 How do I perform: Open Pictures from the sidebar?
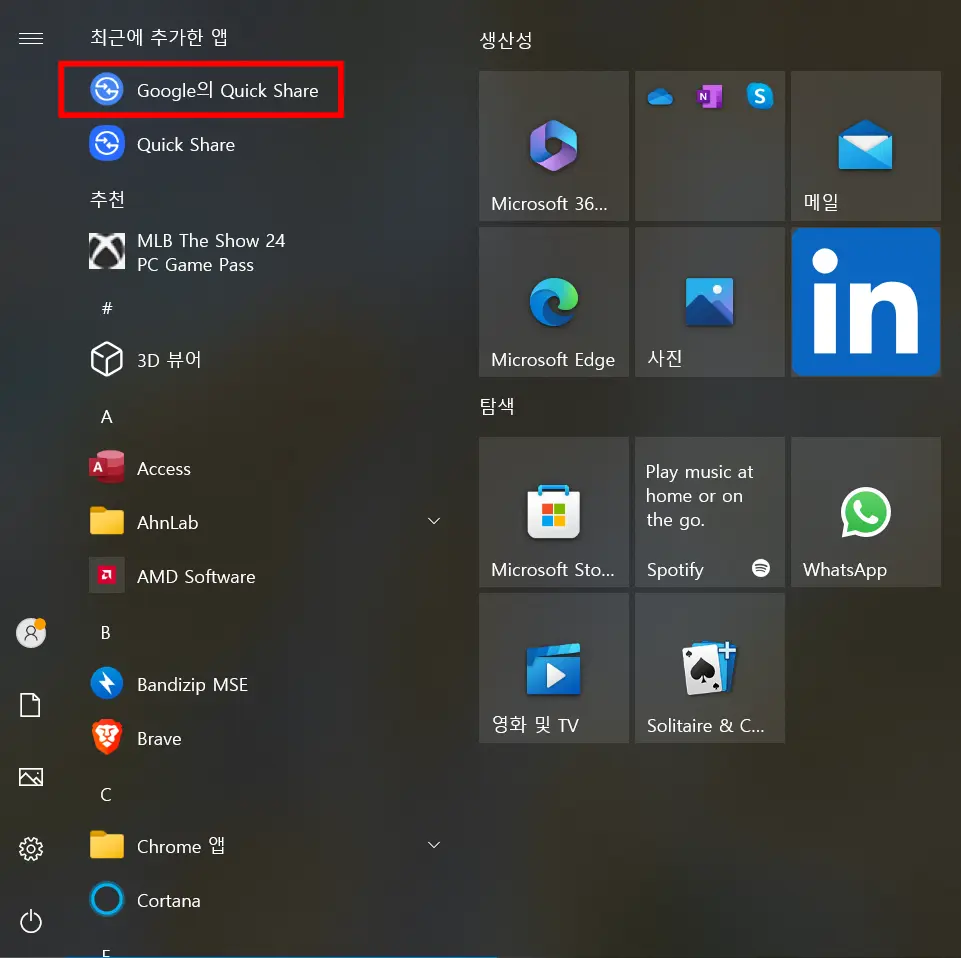(31, 777)
